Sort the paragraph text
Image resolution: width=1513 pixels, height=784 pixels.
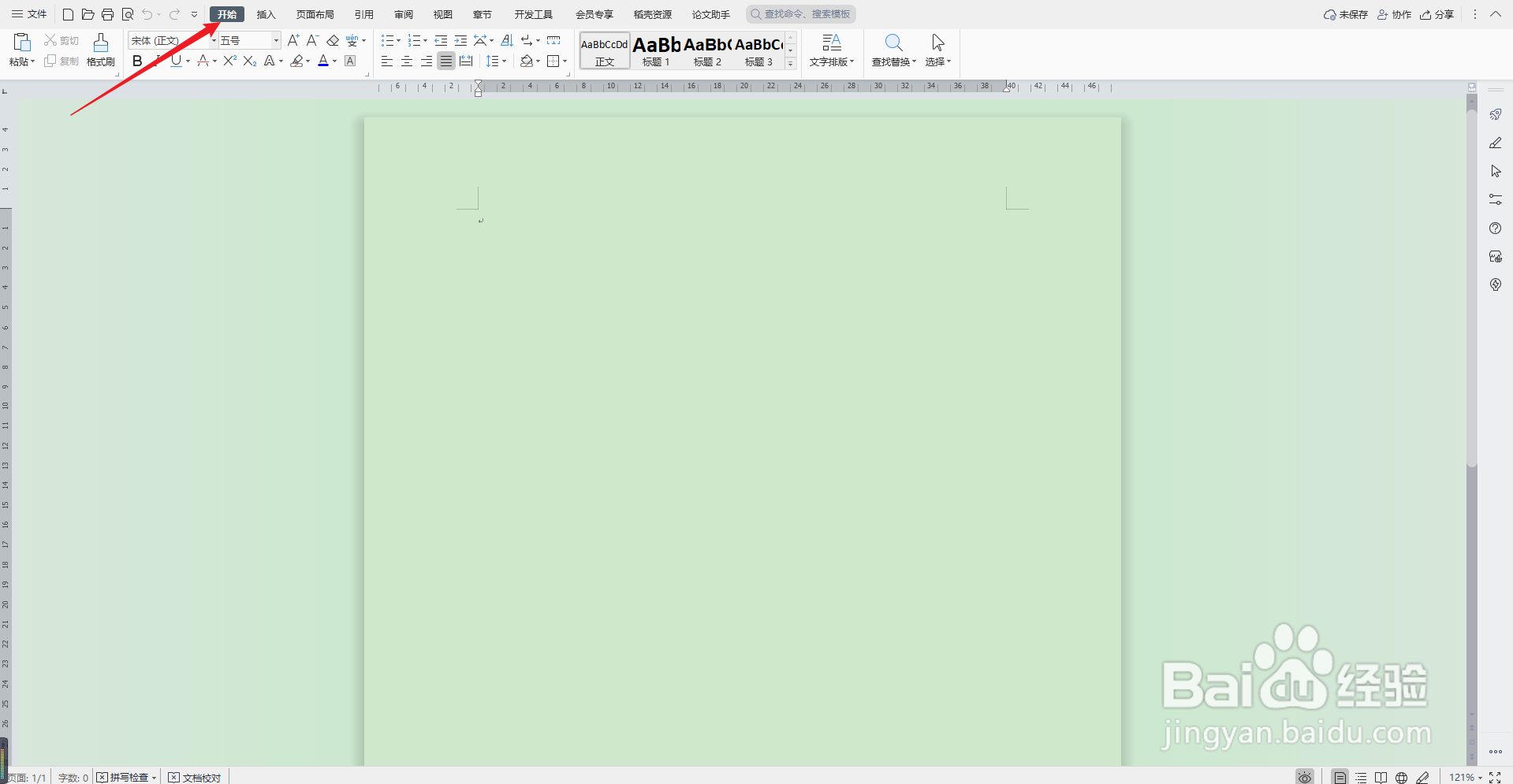507,40
